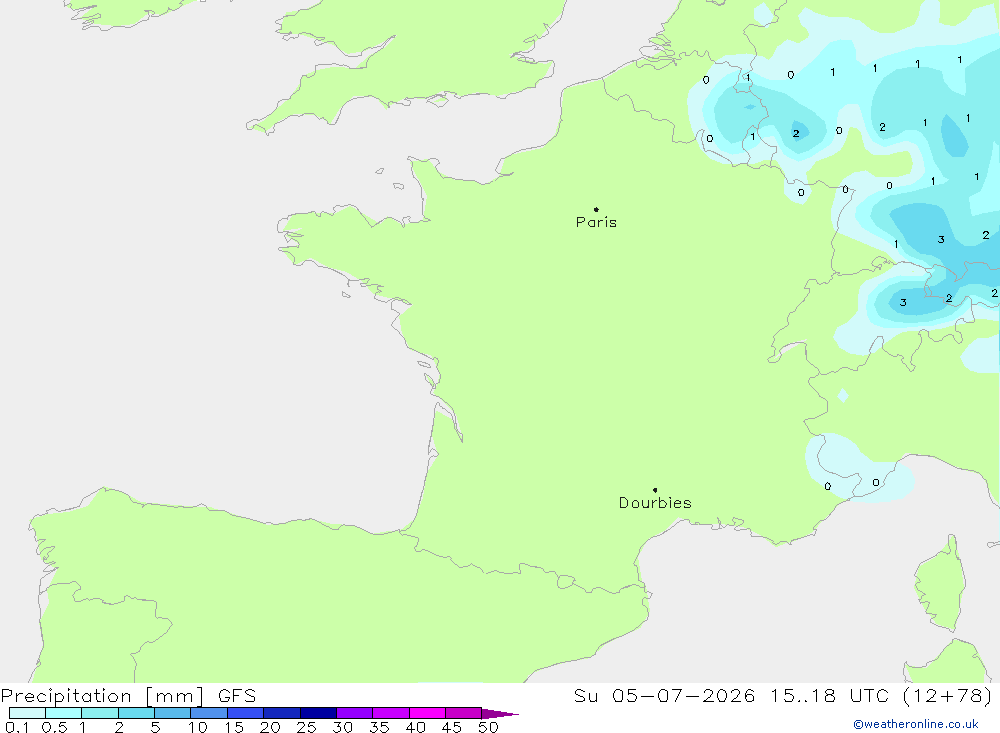Select the black dot marker above Paris
1000x733 pixels.
point(596,209)
